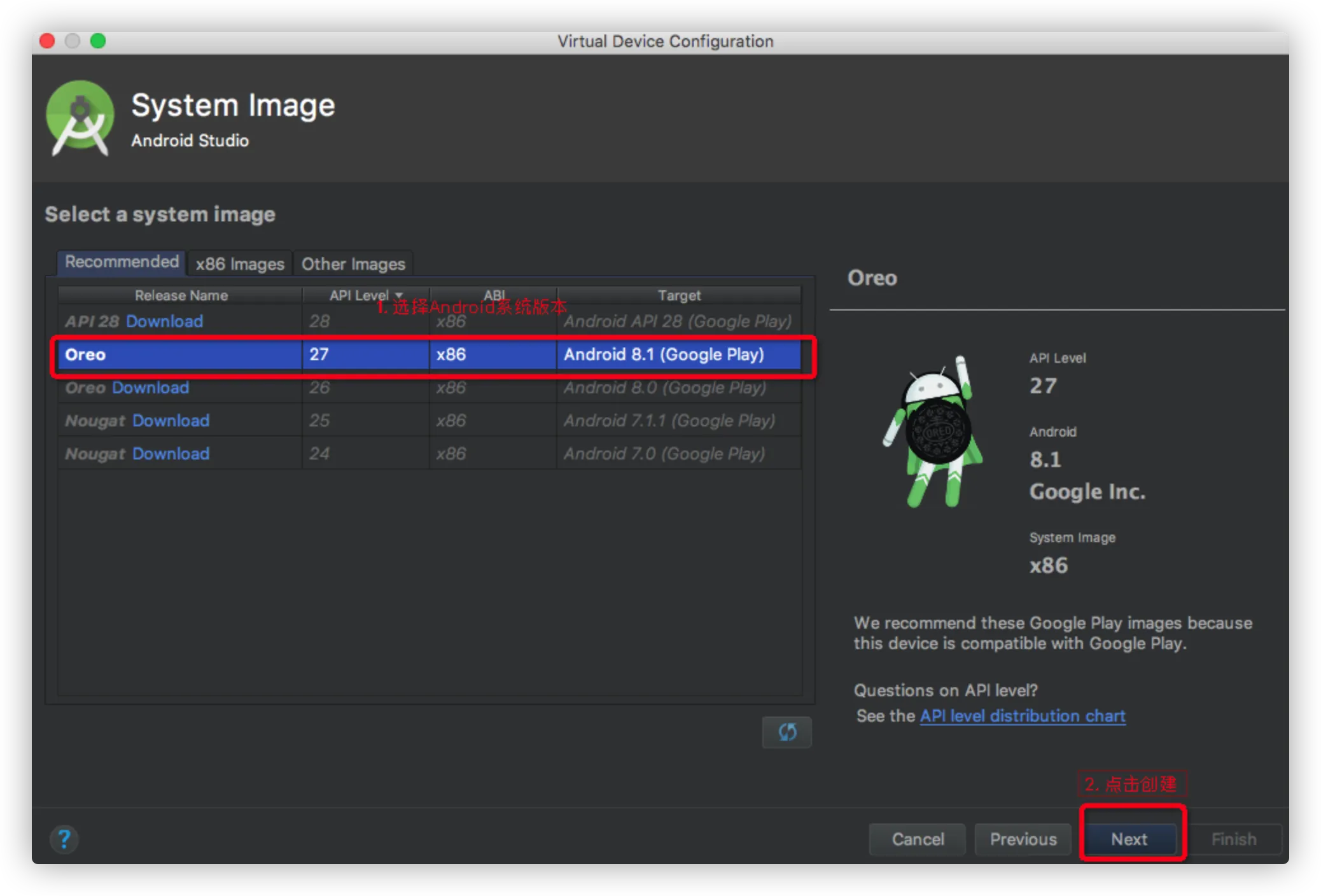
Task: Click the Oreo Android mascot image
Action: tap(934, 433)
